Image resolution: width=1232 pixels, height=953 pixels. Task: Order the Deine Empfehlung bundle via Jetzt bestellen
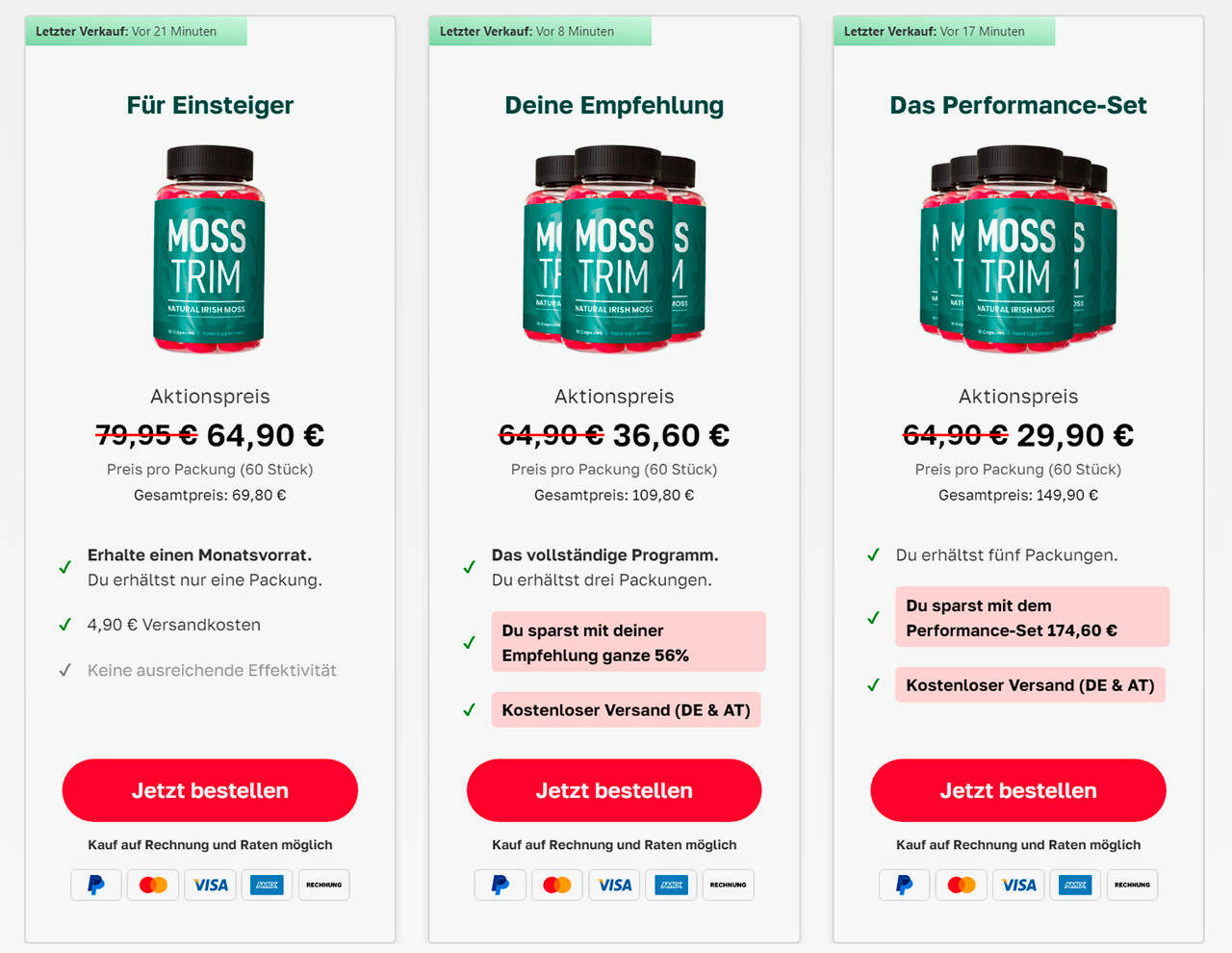(614, 790)
